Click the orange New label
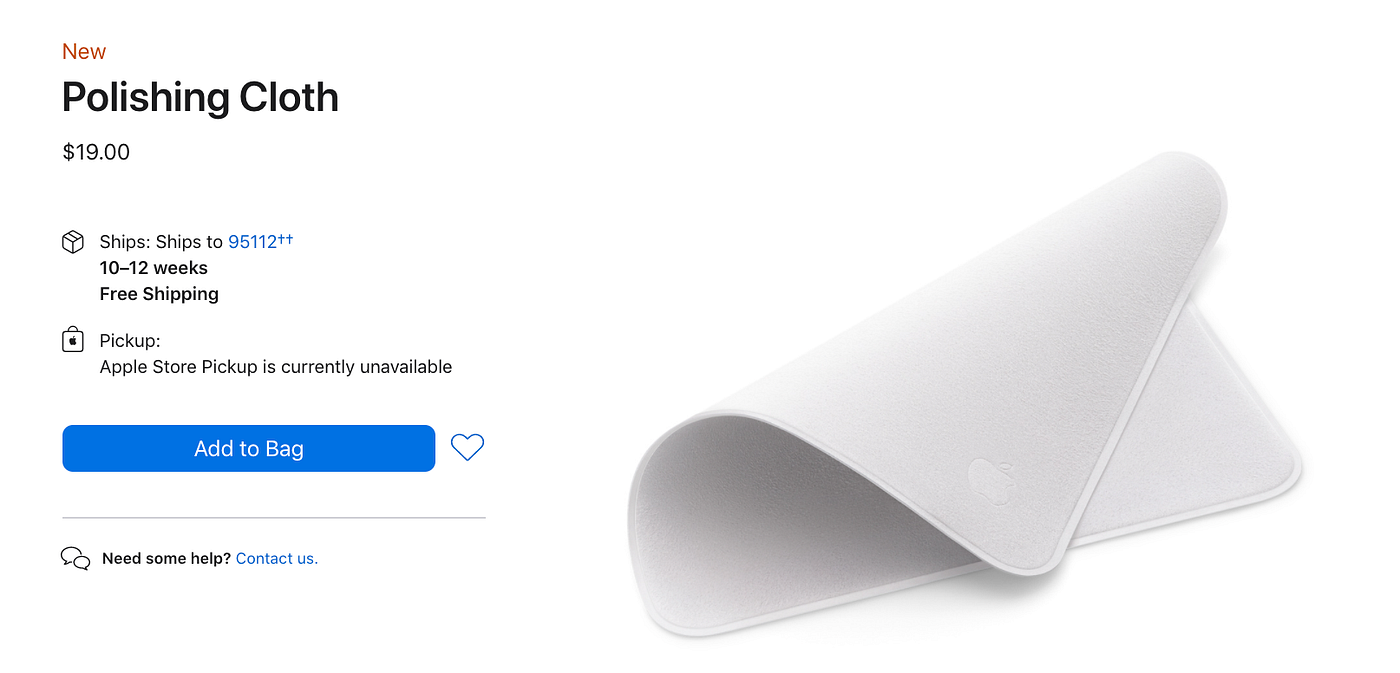 (84, 51)
